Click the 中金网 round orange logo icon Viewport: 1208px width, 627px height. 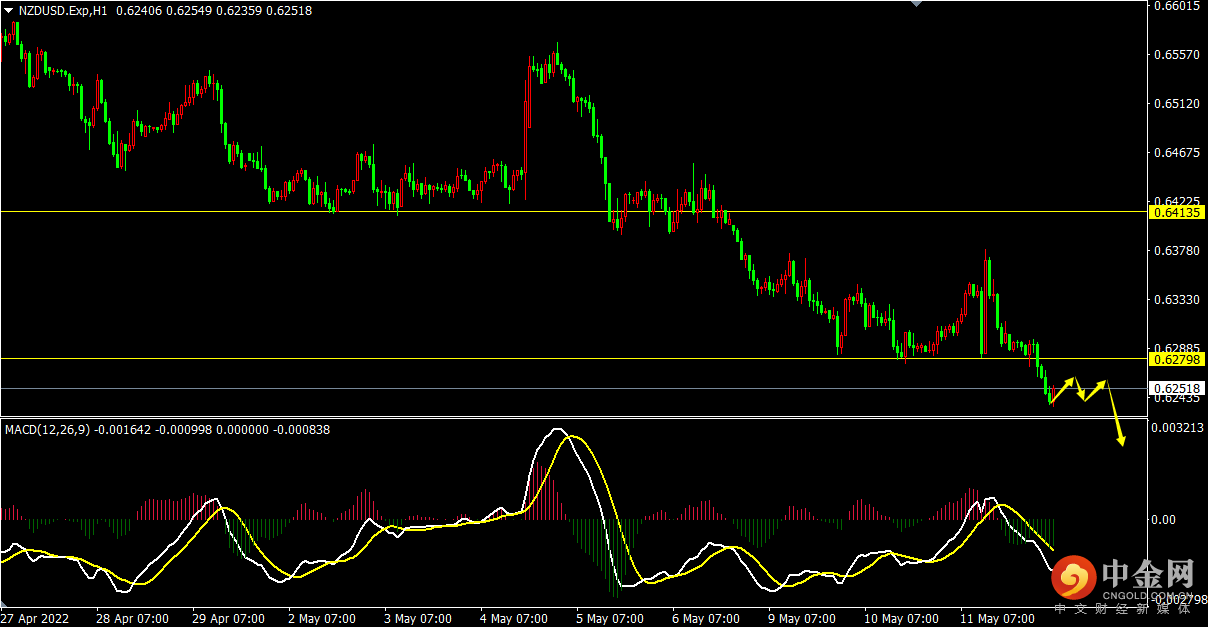pyautogui.click(x=1073, y=577)
